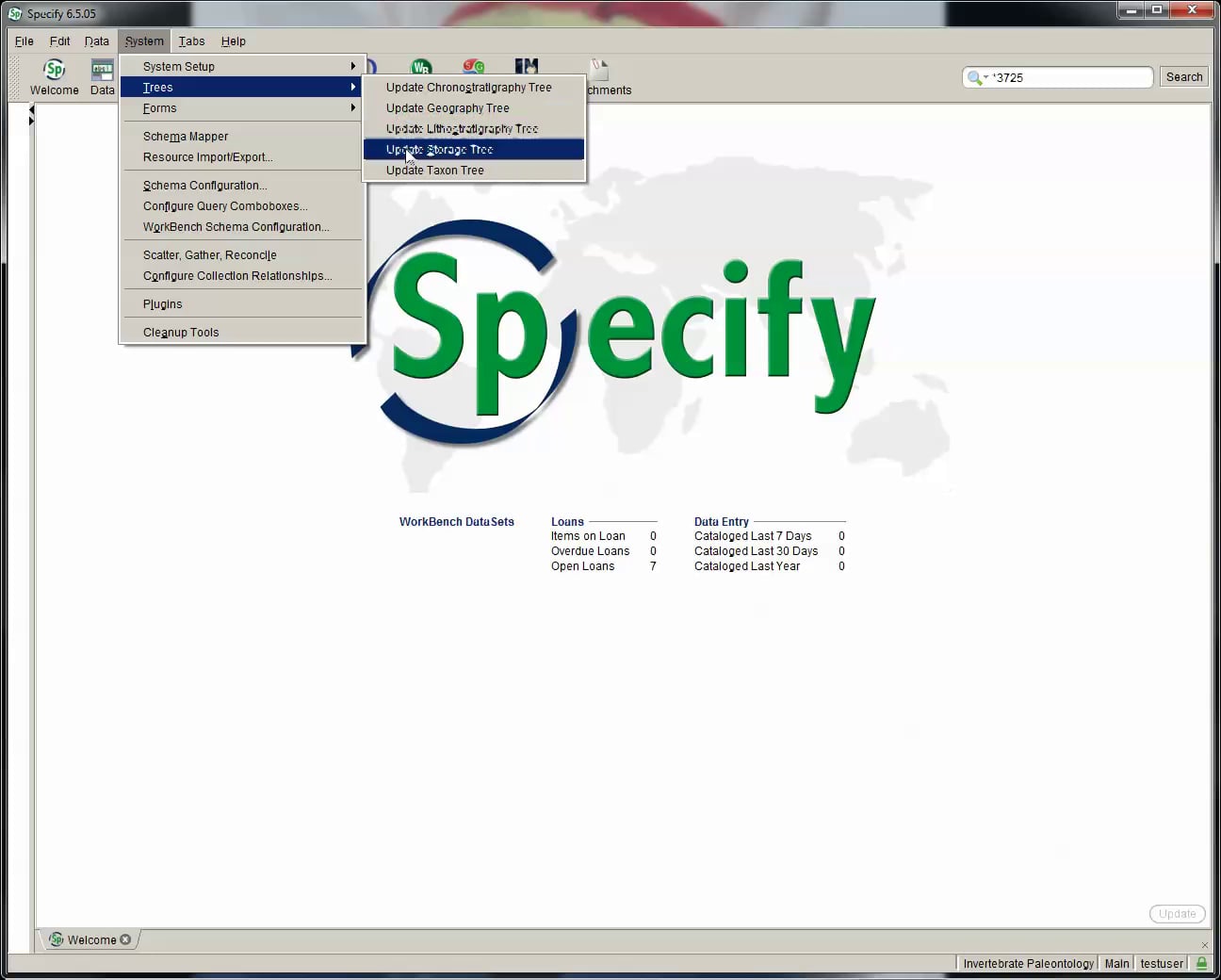1221x980 pixels.
Task: Click Update Storage Tree
Action: [474, 149]
